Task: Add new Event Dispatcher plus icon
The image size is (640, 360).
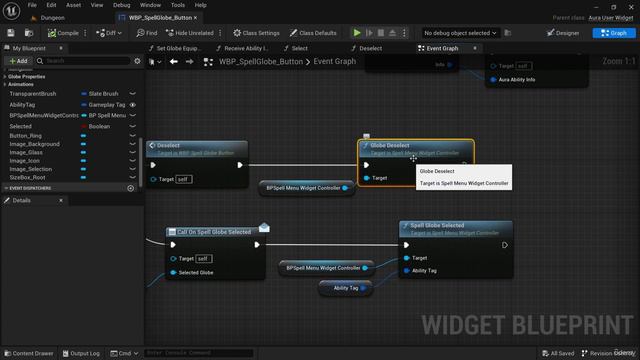Action: (x=131, y=188)
